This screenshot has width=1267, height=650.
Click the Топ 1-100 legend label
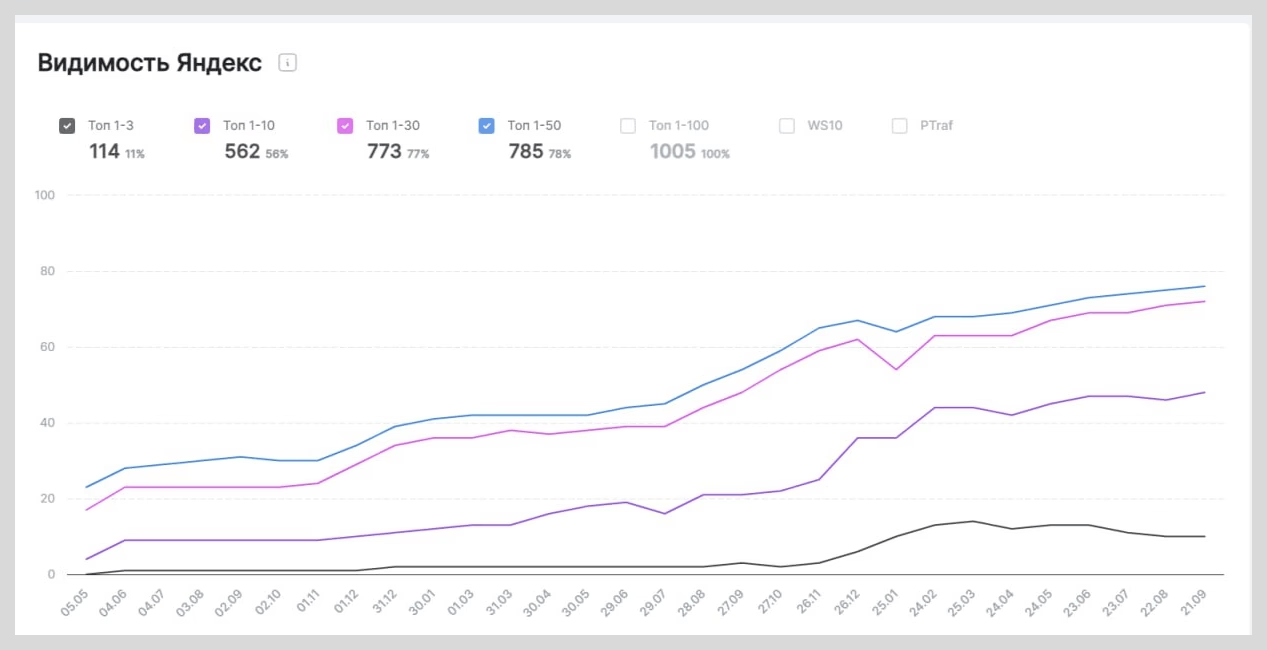pos(678,126)
